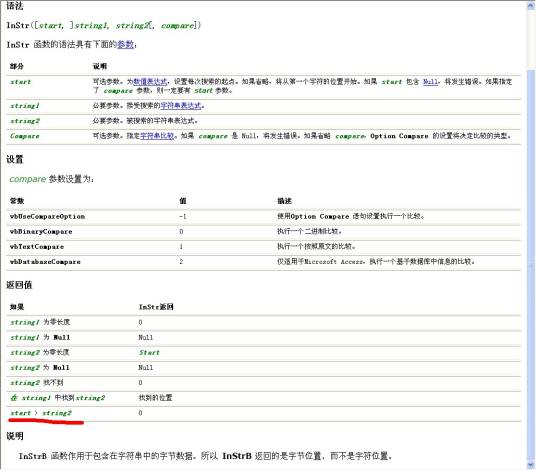Click the red-underlined start > string2 entry
The image size is (536, 470).
[x=41, y=413]
